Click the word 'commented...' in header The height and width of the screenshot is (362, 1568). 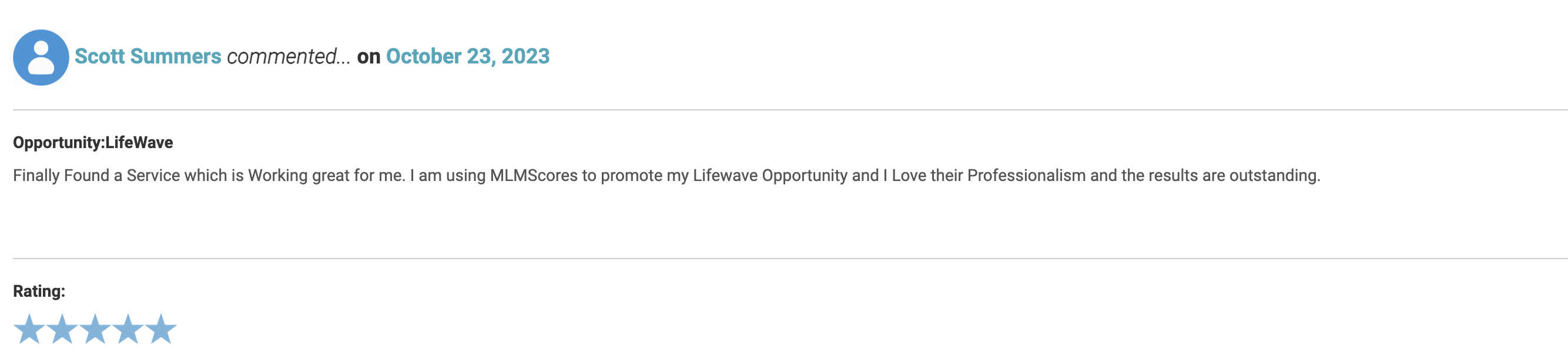[289, 56]
